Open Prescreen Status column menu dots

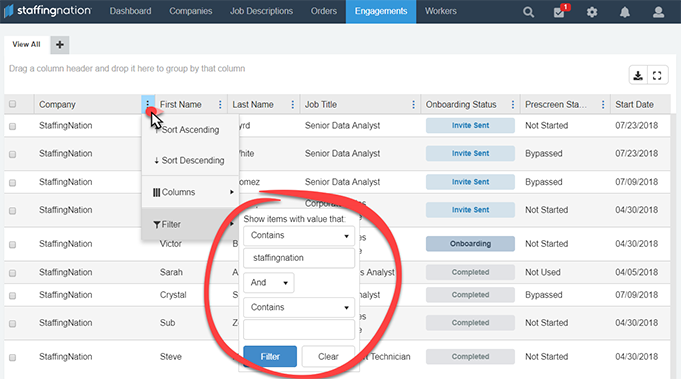click(603, 104)
